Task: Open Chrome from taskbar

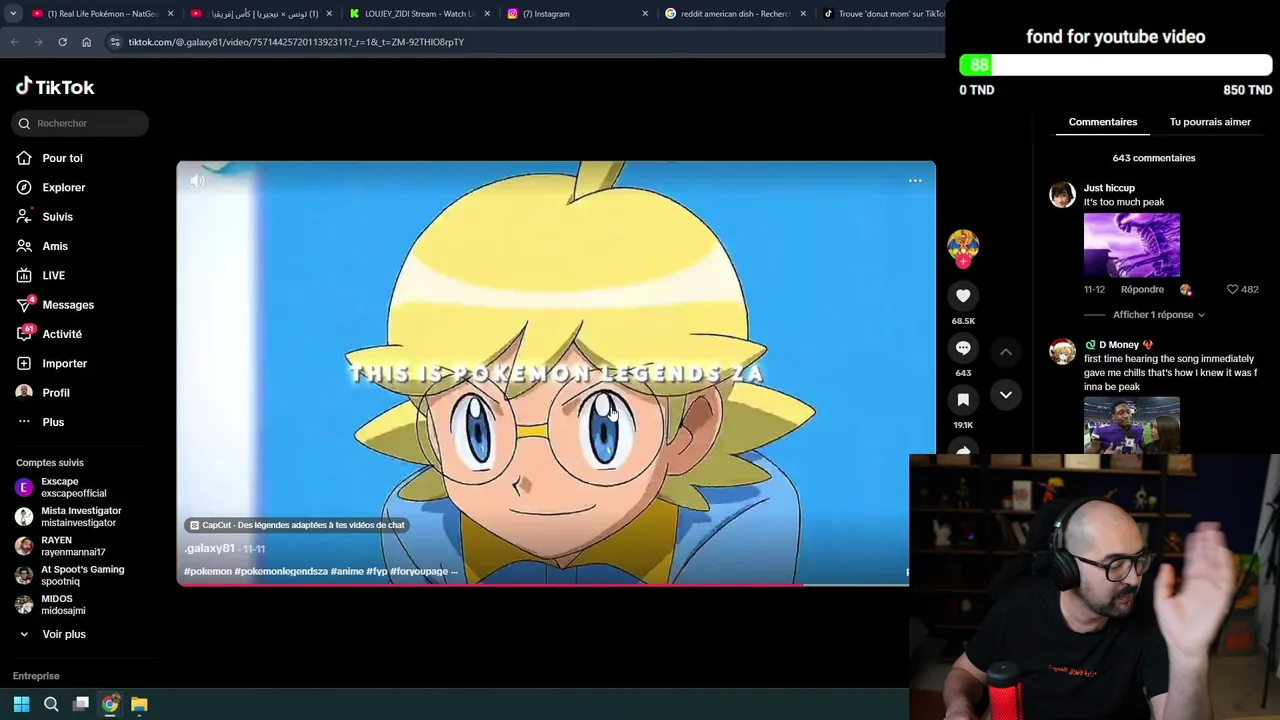Action: [110, 704]
